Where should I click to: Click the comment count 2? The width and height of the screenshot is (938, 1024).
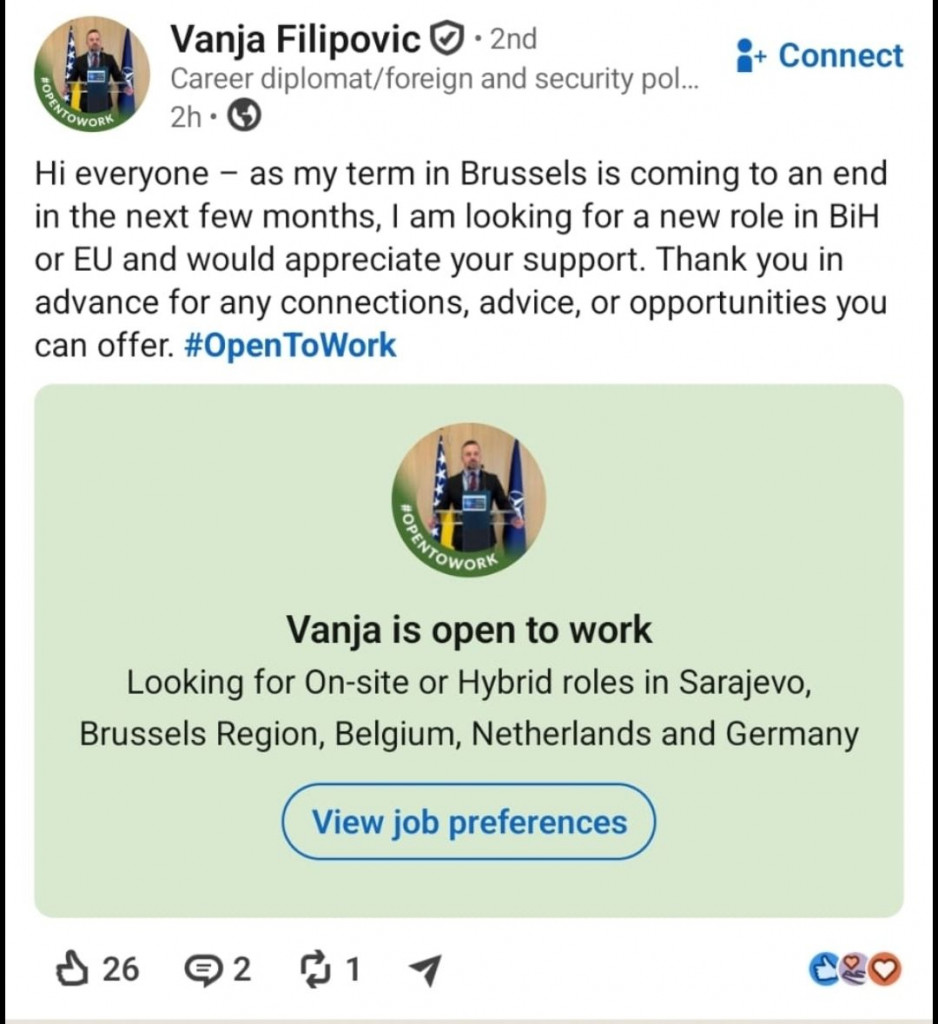click(x=242, y=970)
